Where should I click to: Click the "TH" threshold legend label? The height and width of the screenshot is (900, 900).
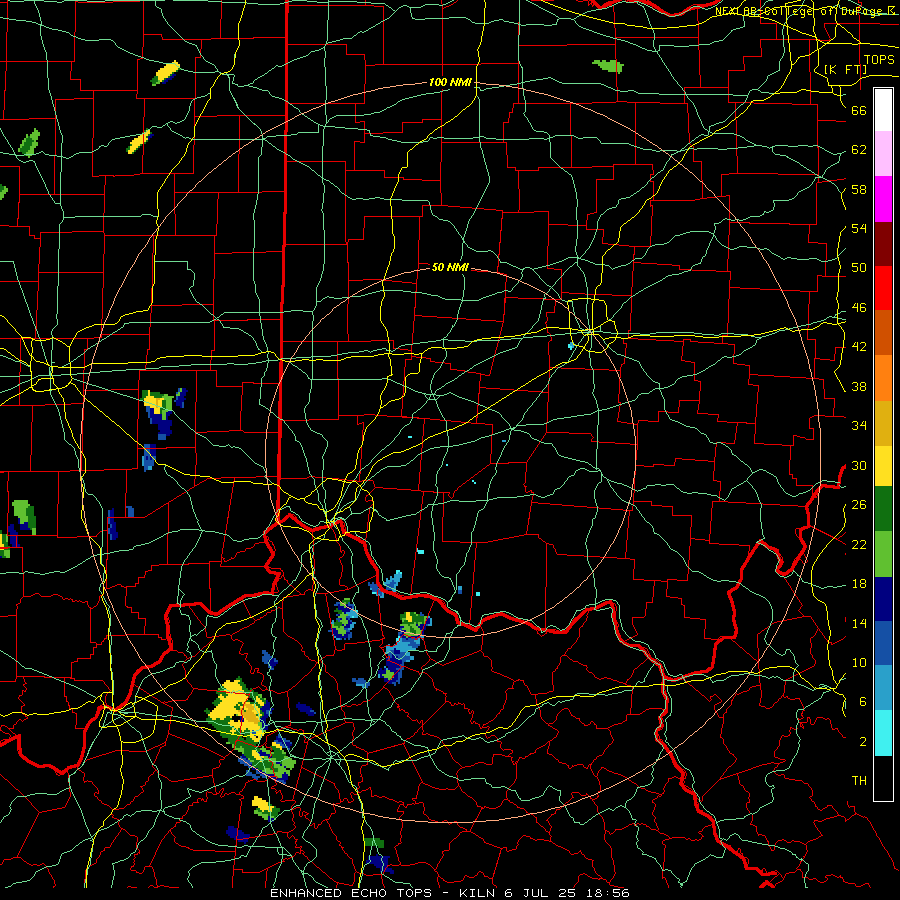[859, 781]
